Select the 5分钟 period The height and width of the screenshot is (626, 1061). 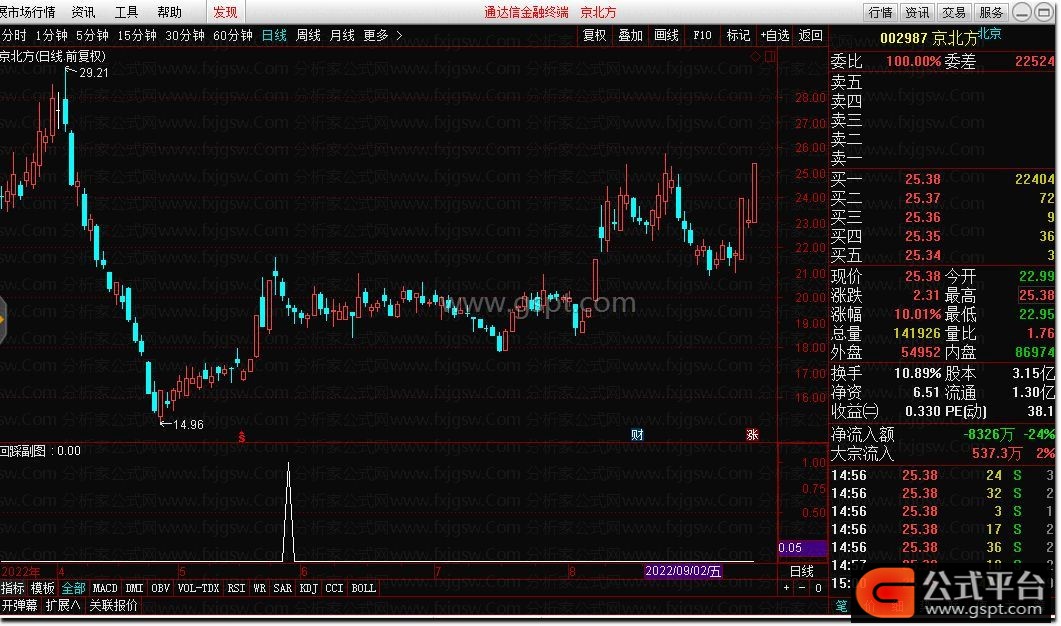click(92, 35)
